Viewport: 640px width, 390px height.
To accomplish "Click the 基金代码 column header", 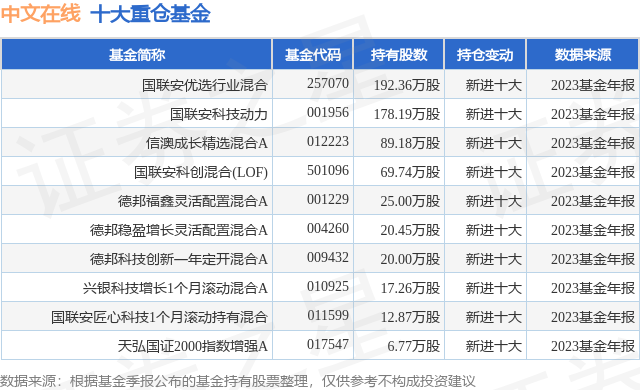I will point(313,54).
